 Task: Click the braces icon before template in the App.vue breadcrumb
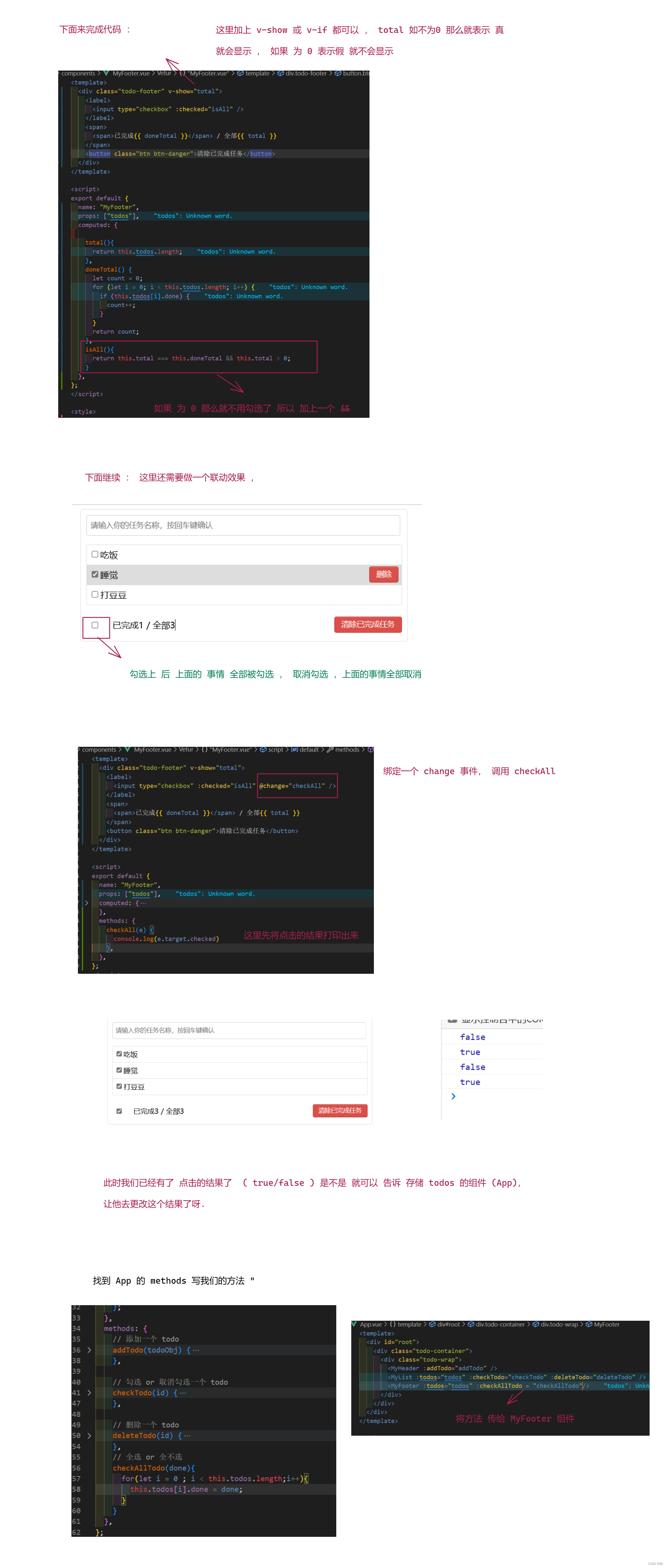393,1324
